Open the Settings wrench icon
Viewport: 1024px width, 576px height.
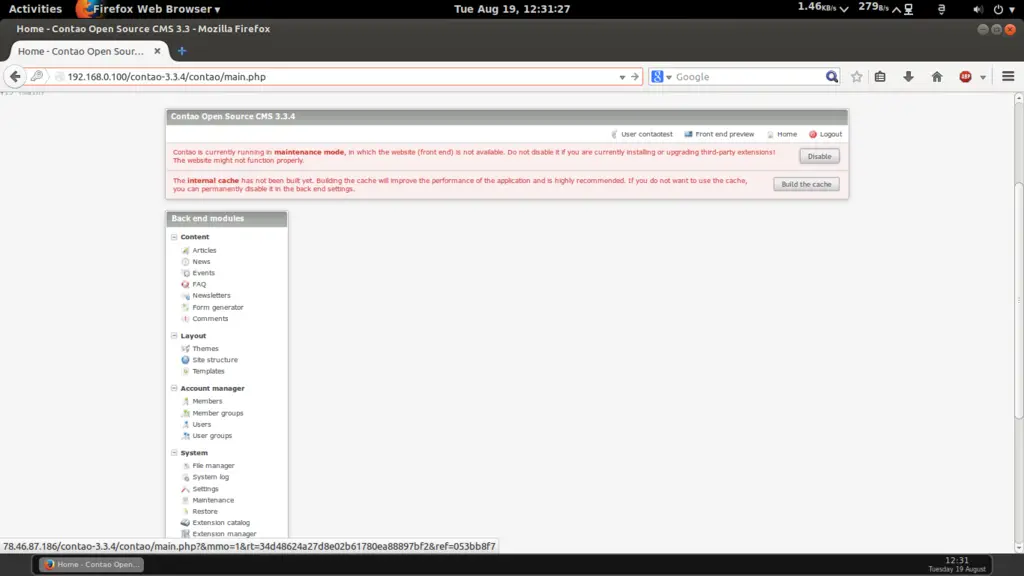pyautogui.click(x=185, y=488)
